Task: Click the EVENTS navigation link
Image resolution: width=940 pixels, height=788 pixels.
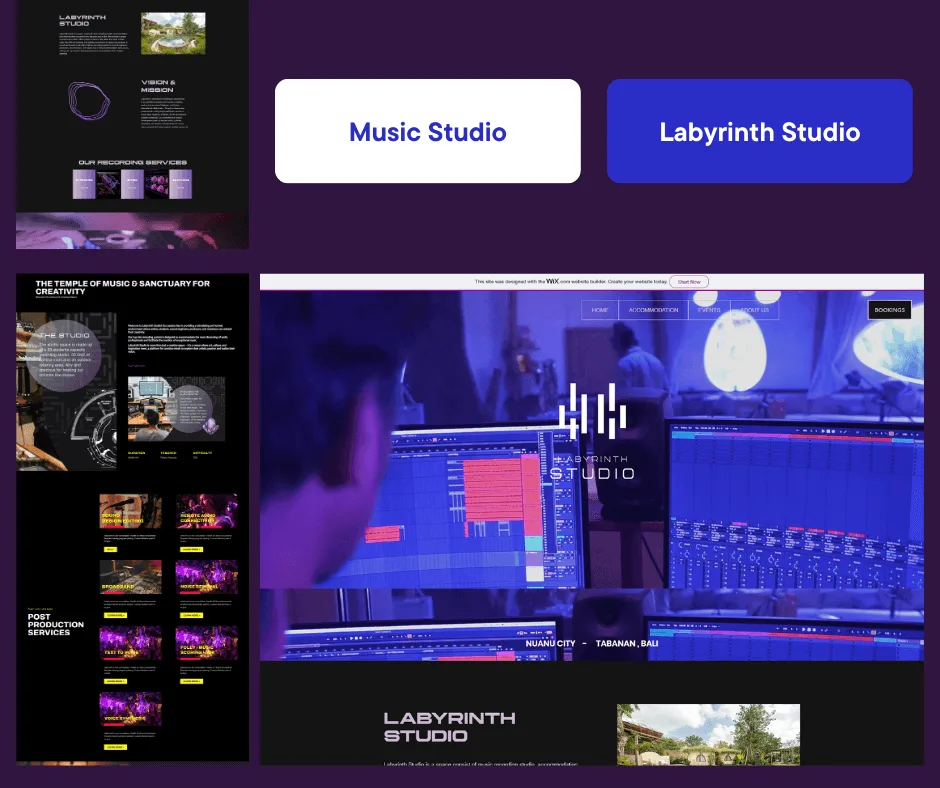Action: tap(709, 309)
